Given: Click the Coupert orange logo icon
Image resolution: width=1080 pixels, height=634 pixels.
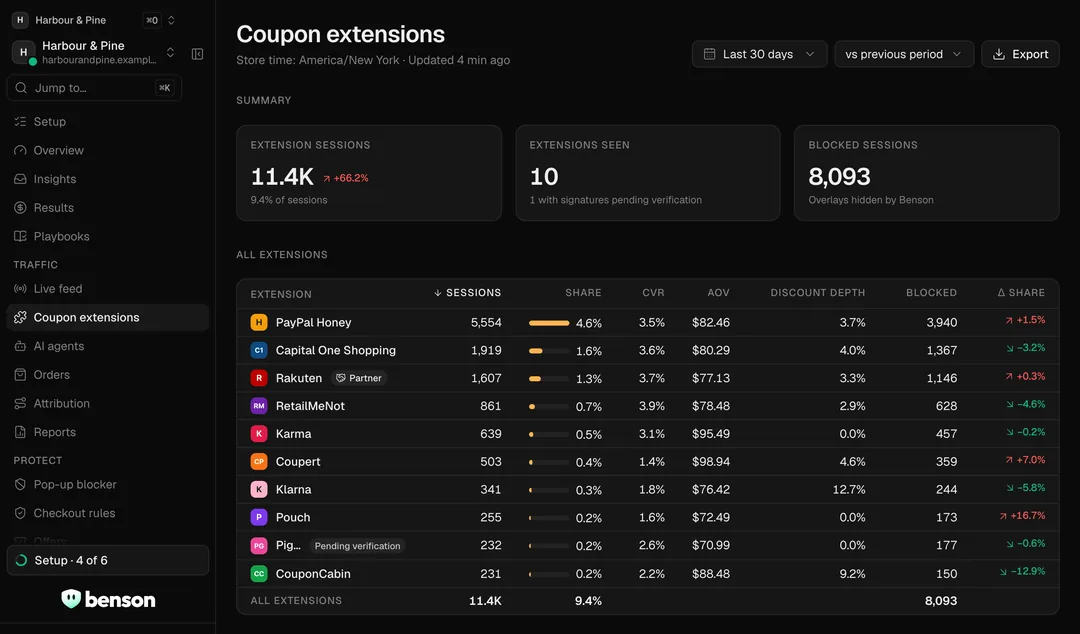Looking at the screenshot, I should (x=259, y=462).
